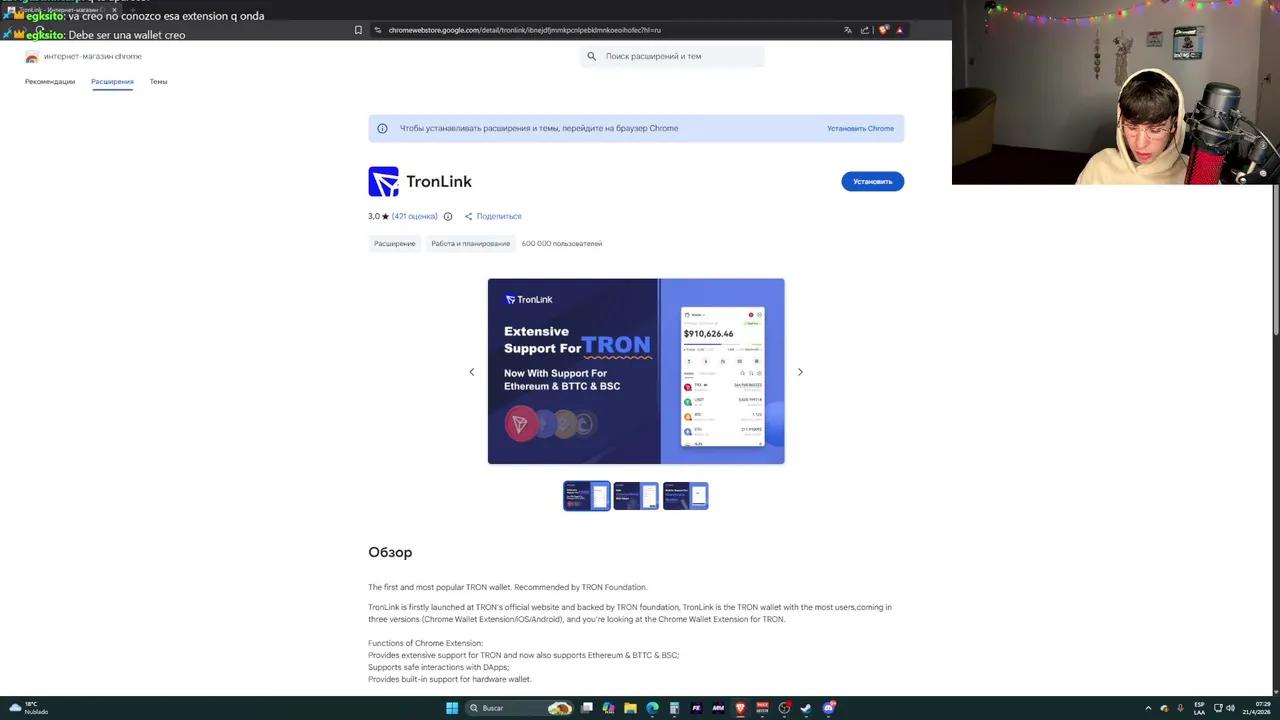Open the OBS Studio taskbar icon
The image size is (1280, 720).
[x=784, y=708]
